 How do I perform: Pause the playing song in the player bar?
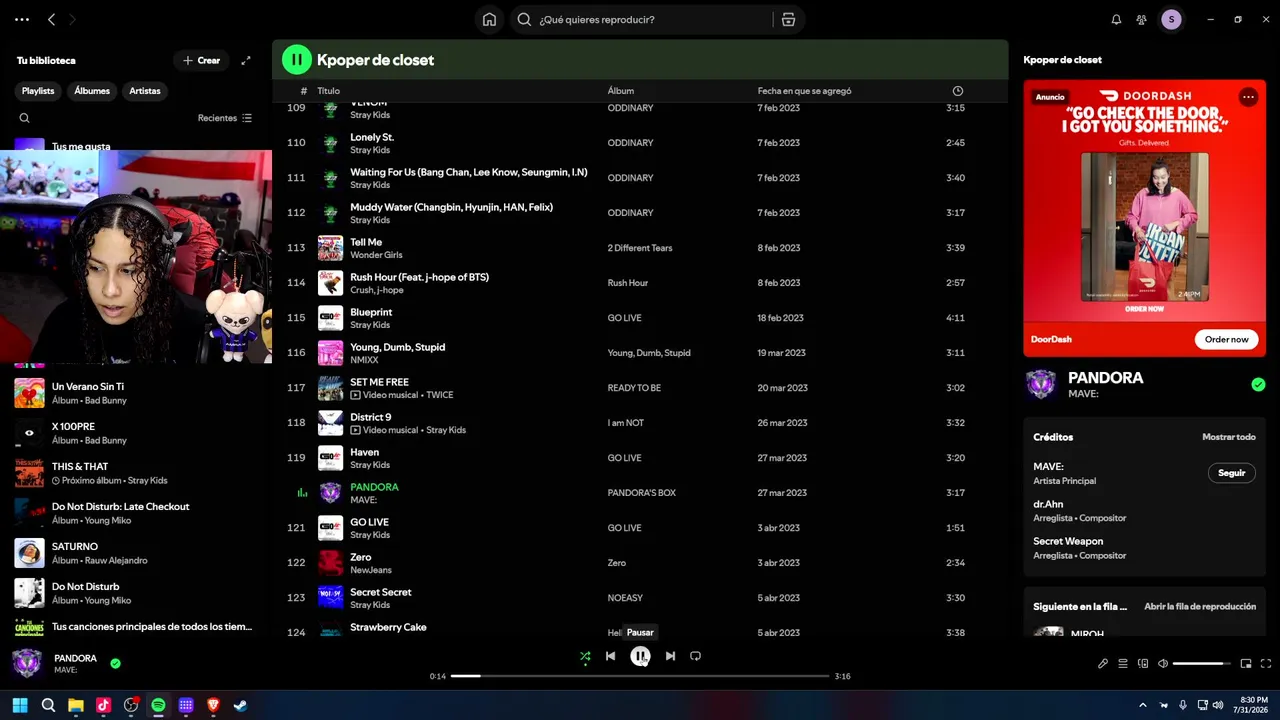click(x=640, y=656)
